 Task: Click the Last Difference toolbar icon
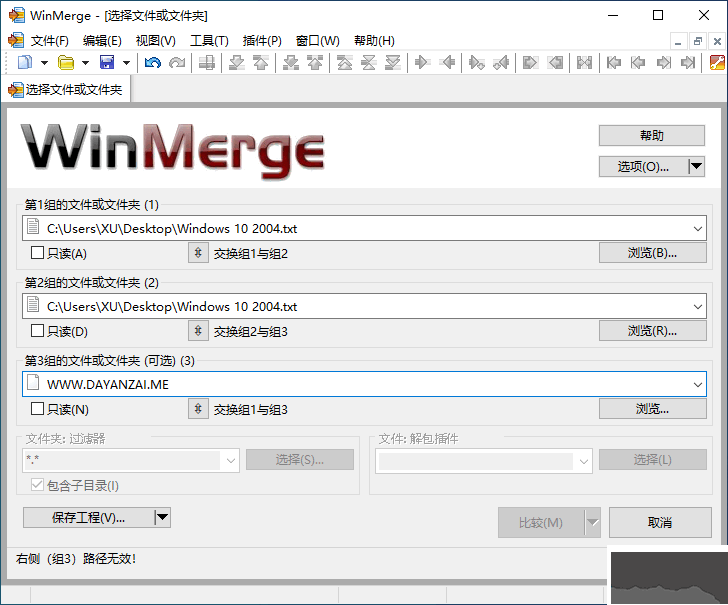[393, 62]
